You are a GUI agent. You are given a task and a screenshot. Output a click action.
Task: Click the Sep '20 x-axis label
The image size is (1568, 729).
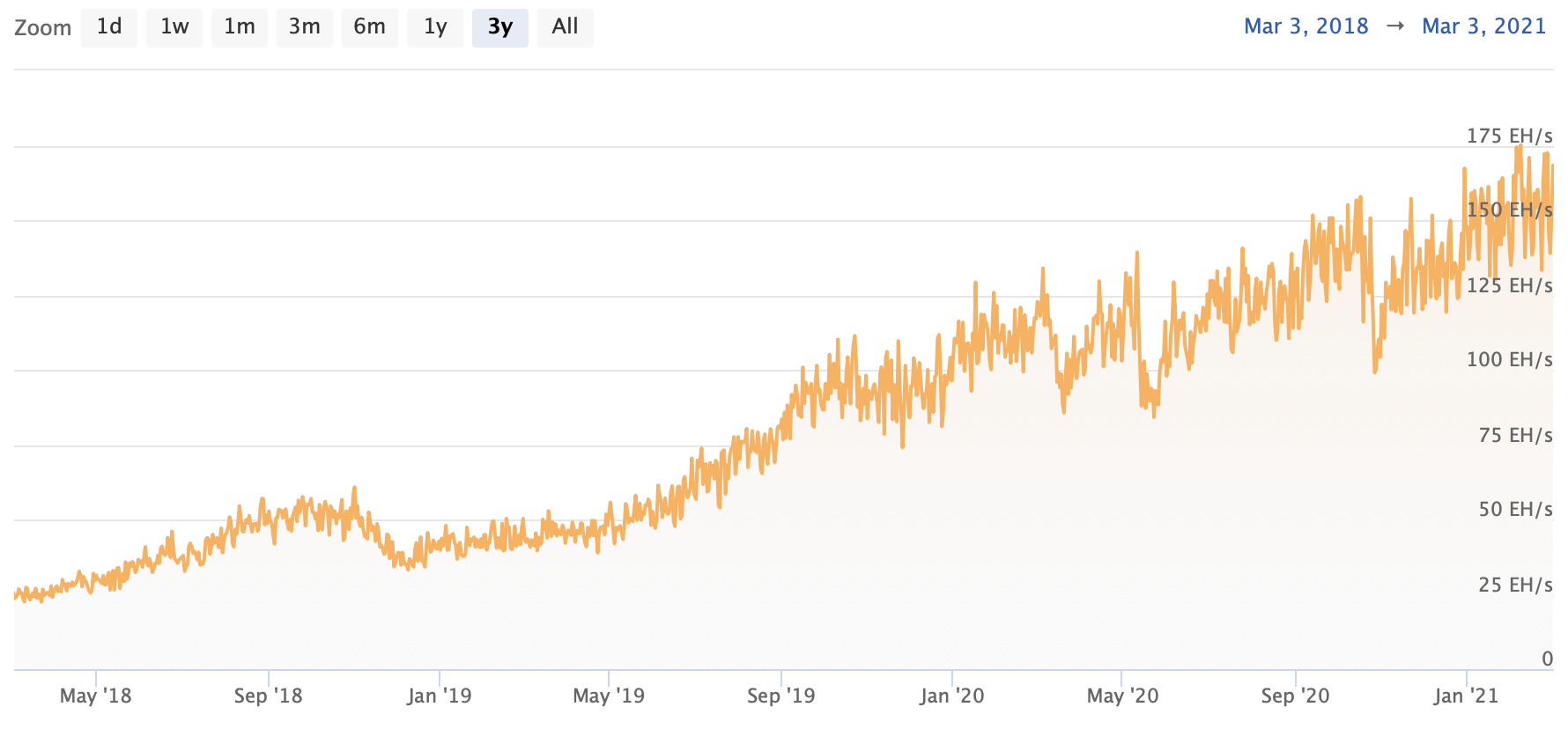(1295, 696)
